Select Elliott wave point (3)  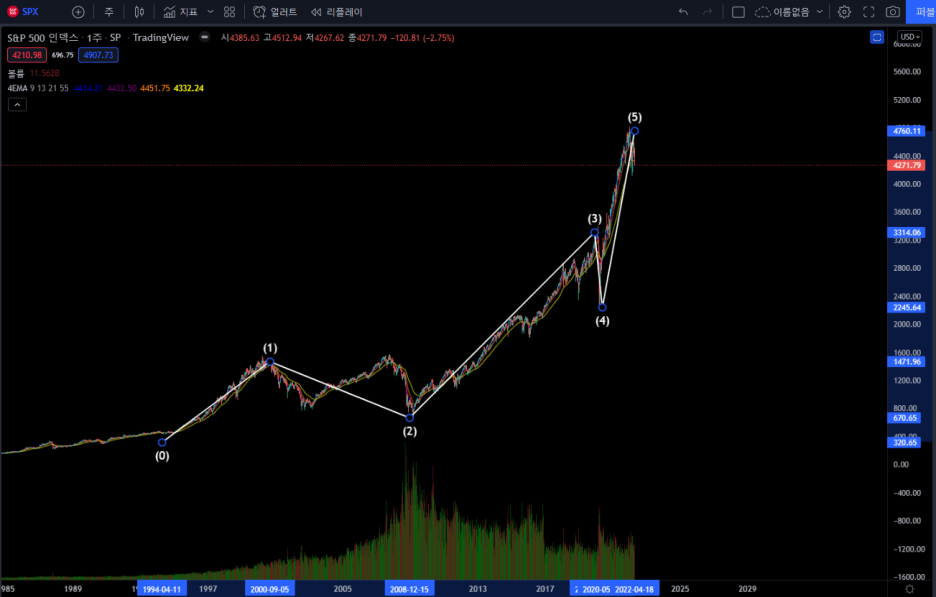(595, 232)
